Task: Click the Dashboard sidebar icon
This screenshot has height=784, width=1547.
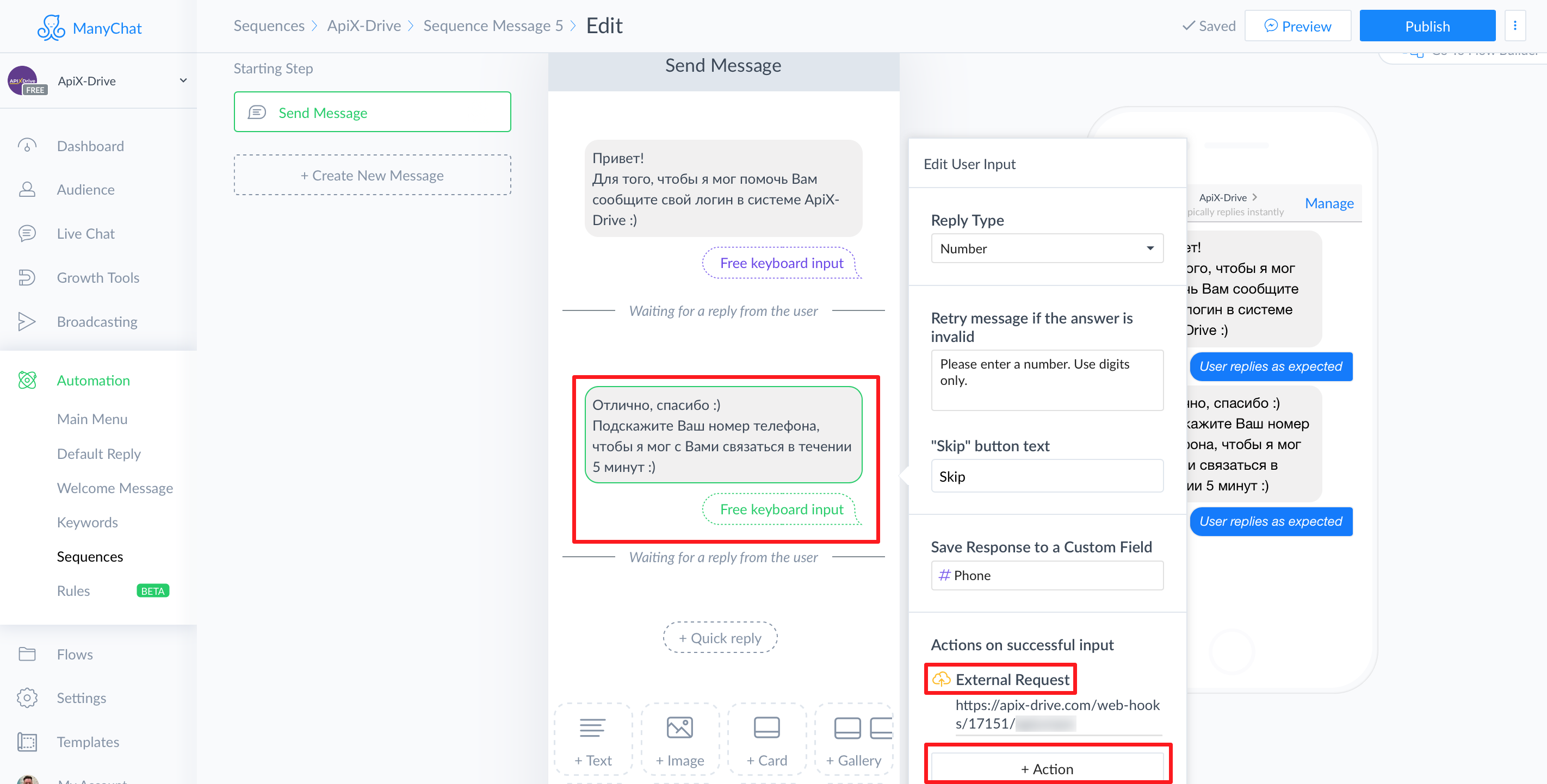Action: [27, 146]
